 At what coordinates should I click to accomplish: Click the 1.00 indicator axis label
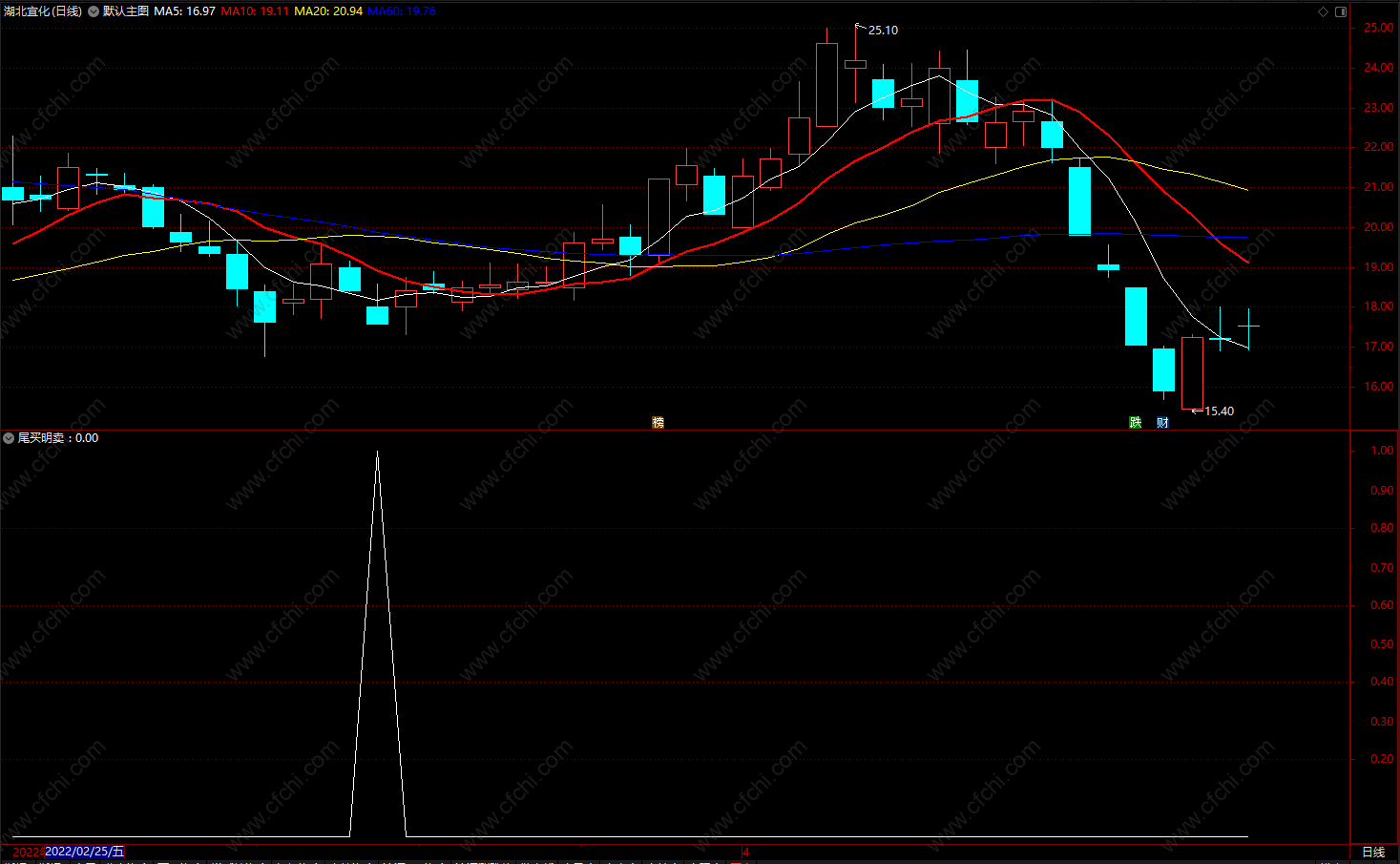(1382, 451)
